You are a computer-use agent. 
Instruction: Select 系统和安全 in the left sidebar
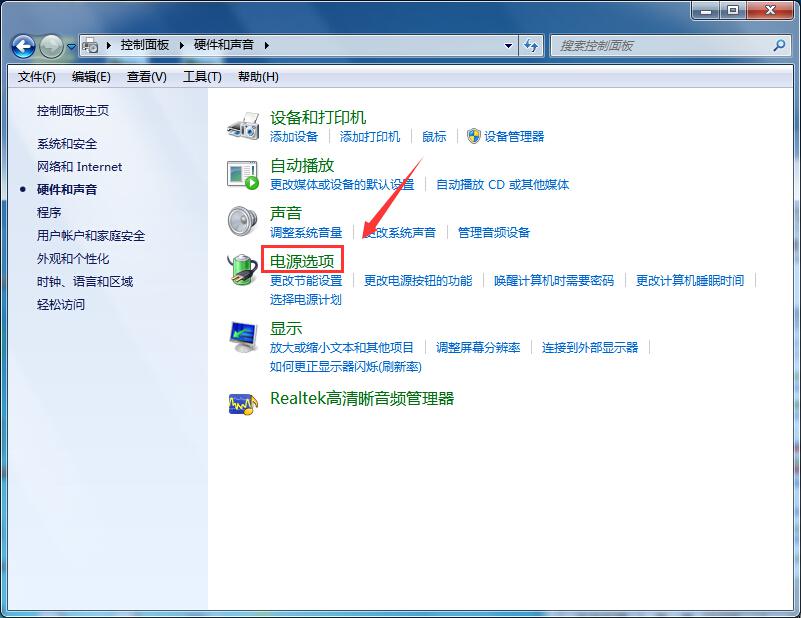point(67,144)
